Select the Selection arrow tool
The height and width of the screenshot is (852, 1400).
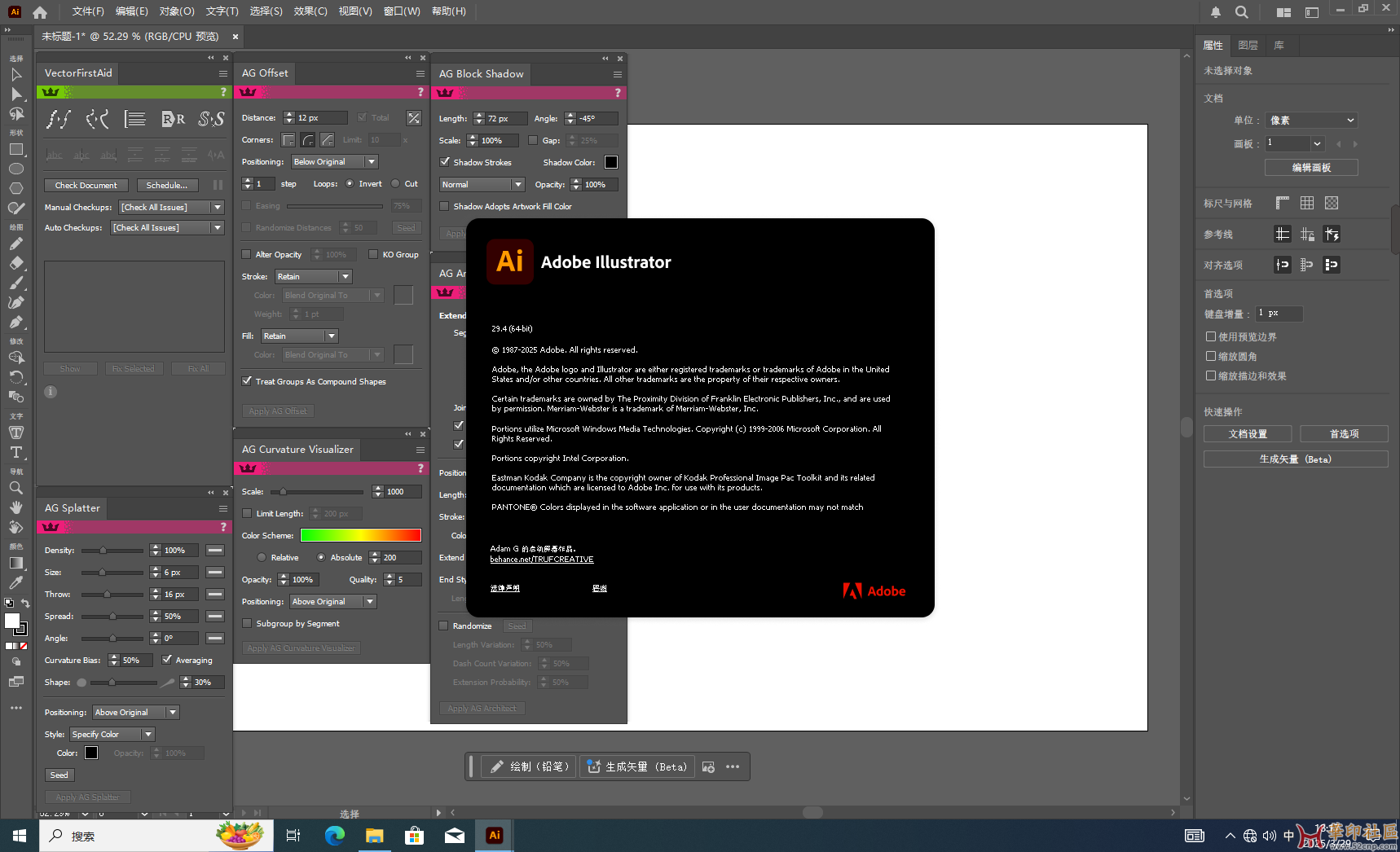[15, 75]
